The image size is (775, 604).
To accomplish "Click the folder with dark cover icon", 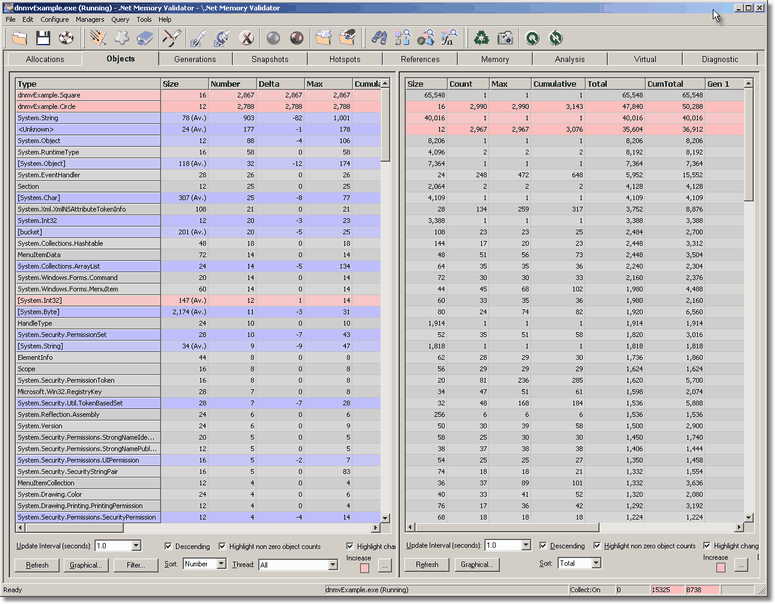I will (x=347, y=38).
